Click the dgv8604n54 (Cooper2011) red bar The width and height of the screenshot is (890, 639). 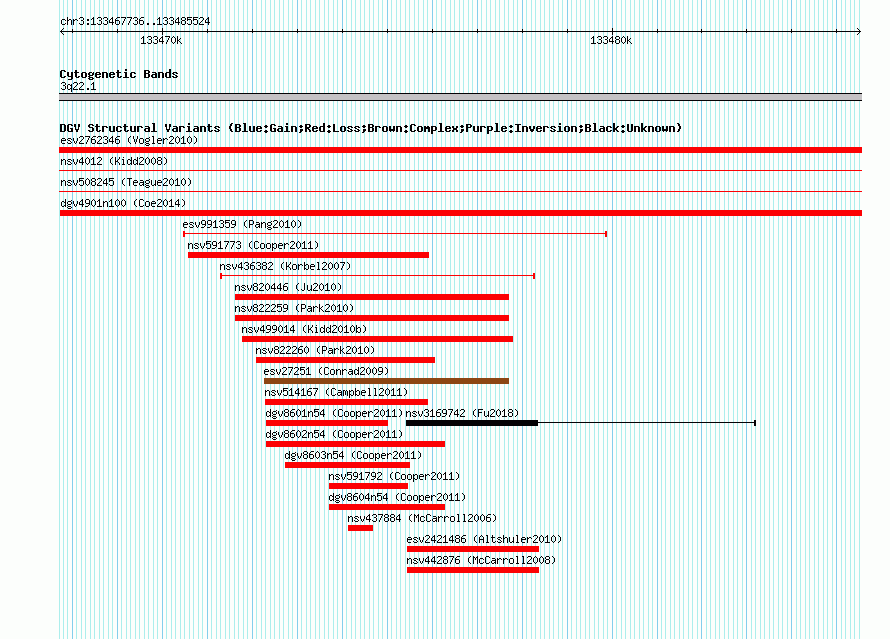387,507
